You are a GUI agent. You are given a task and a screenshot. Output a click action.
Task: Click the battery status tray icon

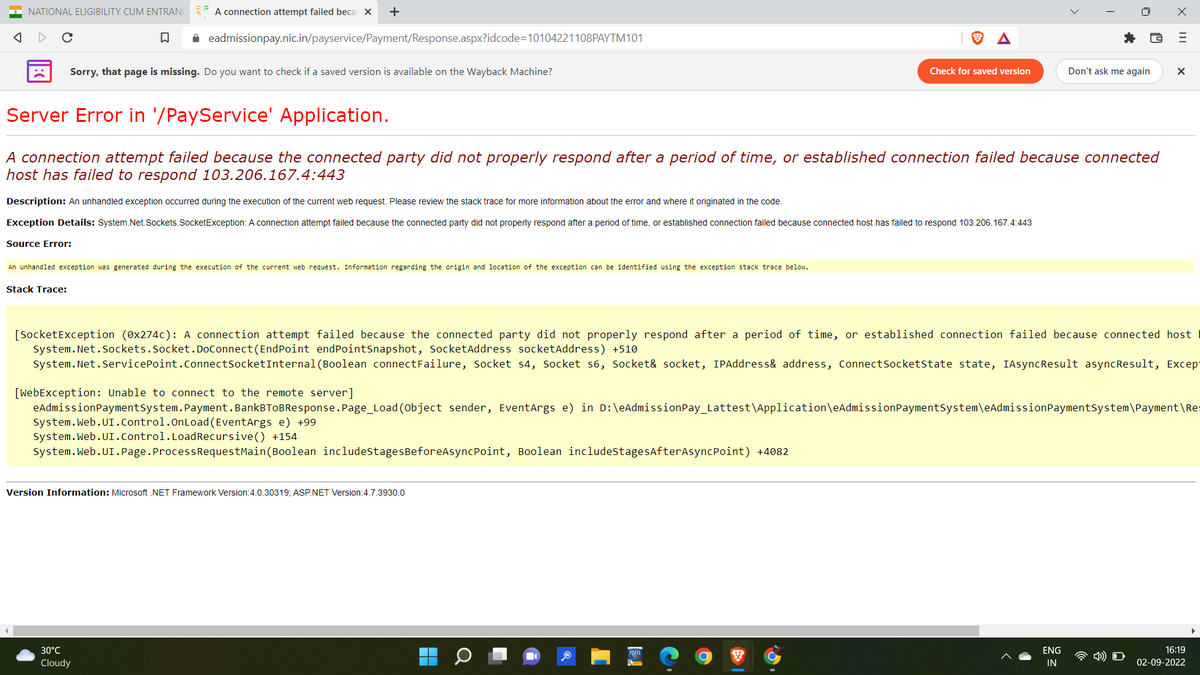(x=1120, y=656)
